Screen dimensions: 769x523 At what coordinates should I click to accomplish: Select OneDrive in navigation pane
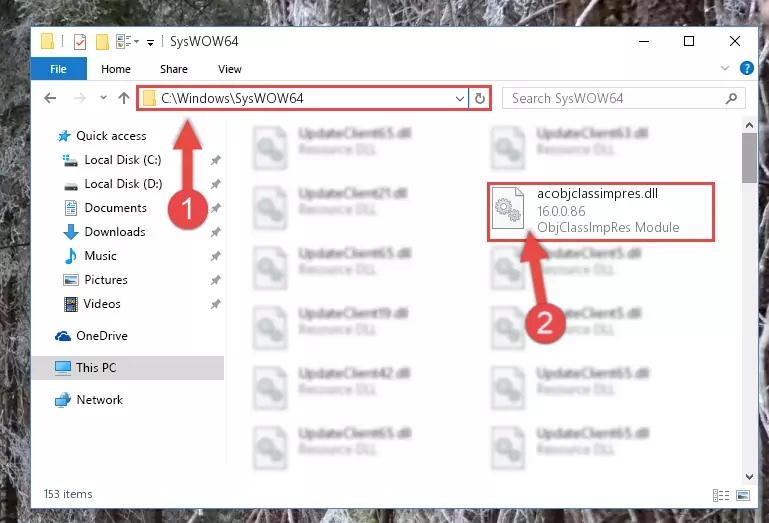pyautogui.click(x=102, y=336)
